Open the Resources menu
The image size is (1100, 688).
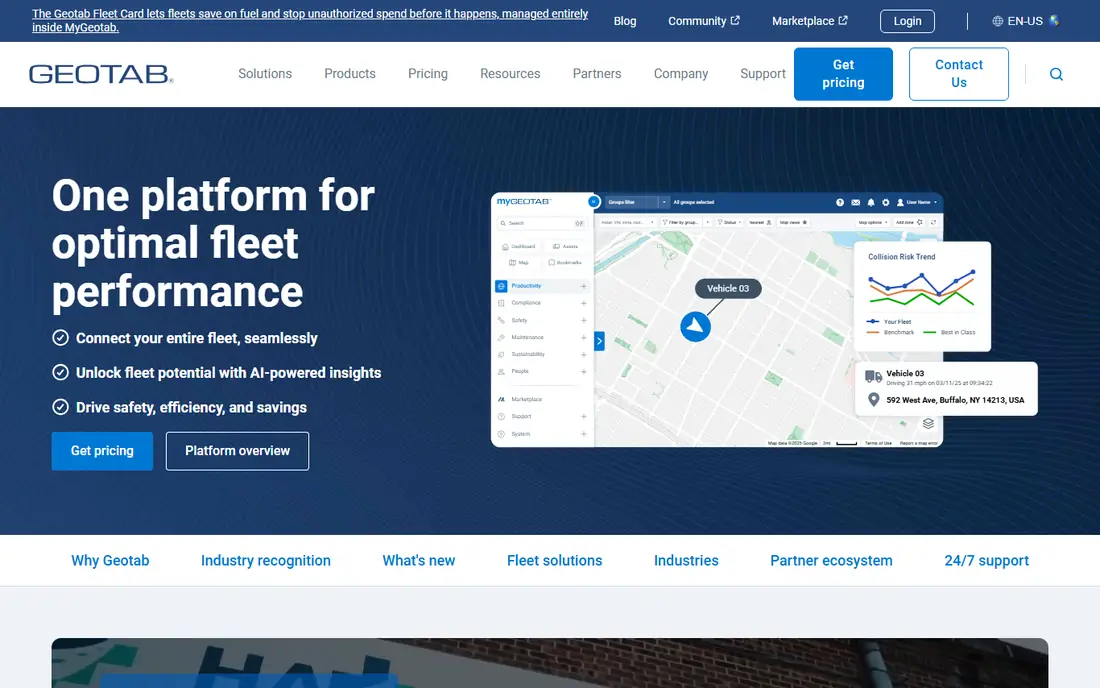click(x=510, y=74)
